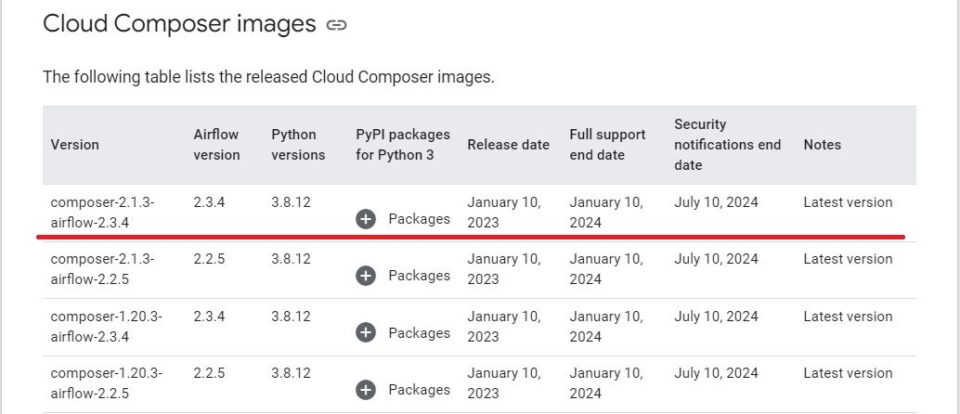
Task: Expand Packages for composer-1.20.3-airflow-2.2.5
Action: coord(403,390)
